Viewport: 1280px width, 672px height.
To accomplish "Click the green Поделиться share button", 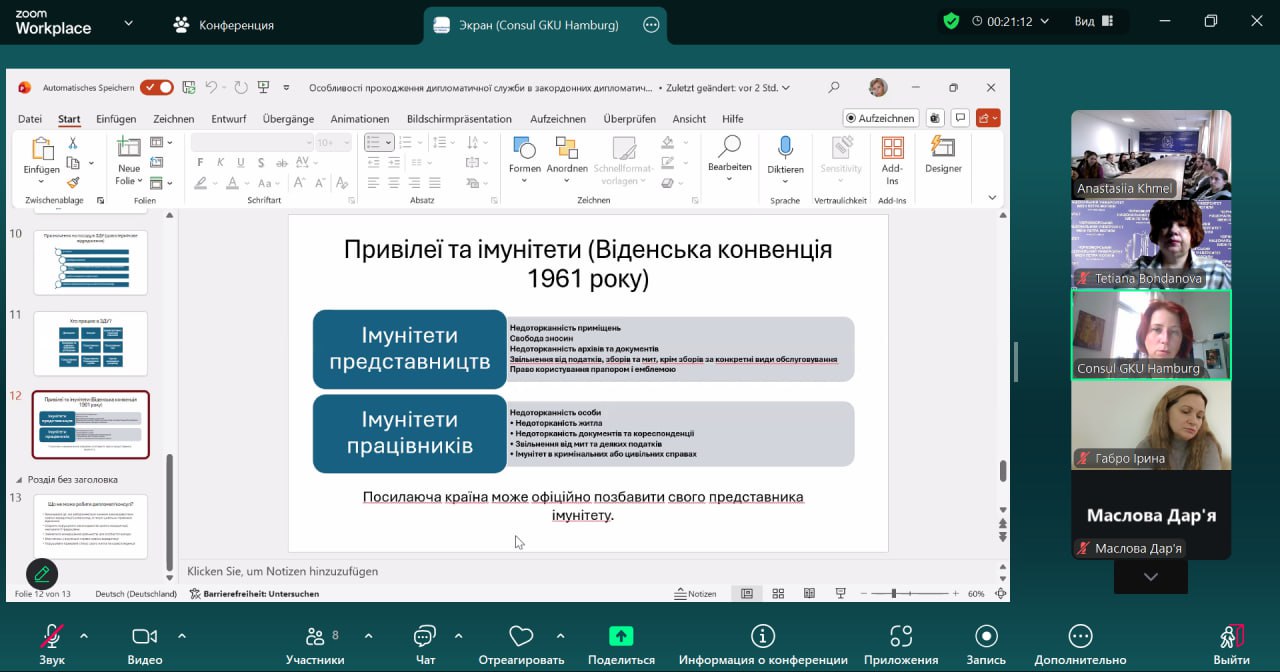I will click(621, 637).
